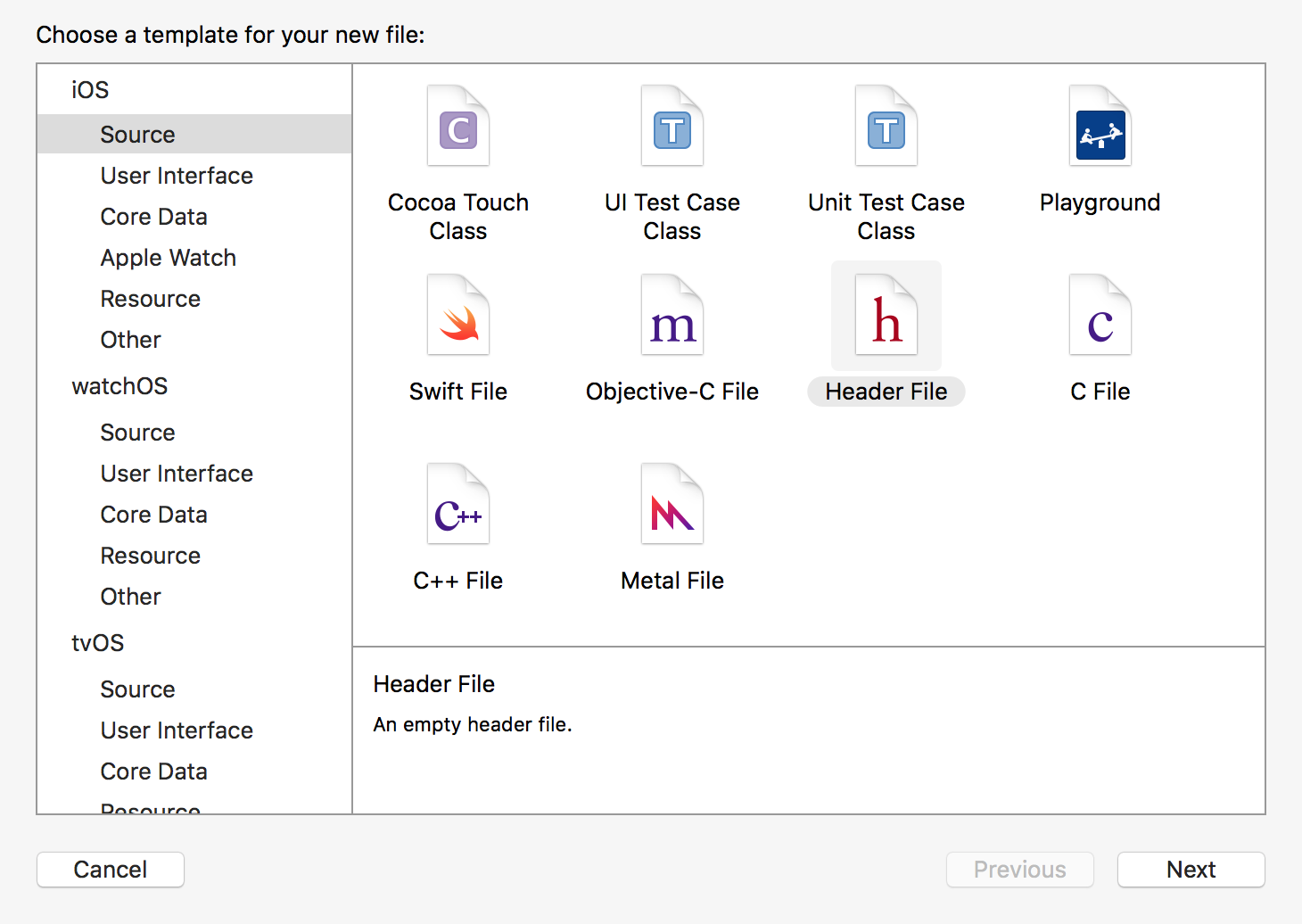This screenshot has height=924, width=1302.
Task: Open Resource category under watchOS
Action: tap(150, 556)
